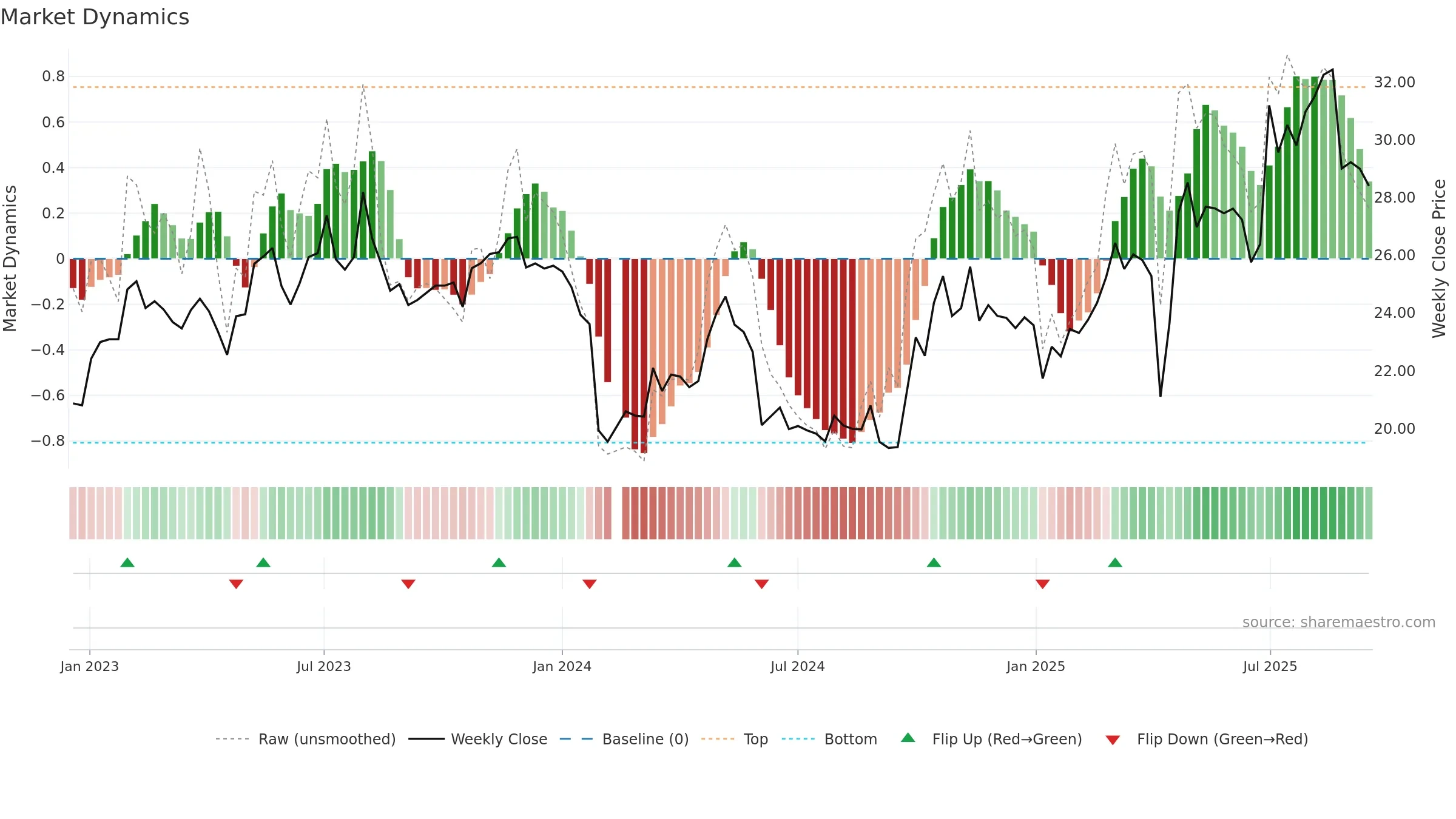Image resolution: width=1456 pixels, height=819 pixels.
Task: Click the deepest dark red bar below −0.8
Action: click(x=644, y=356)
